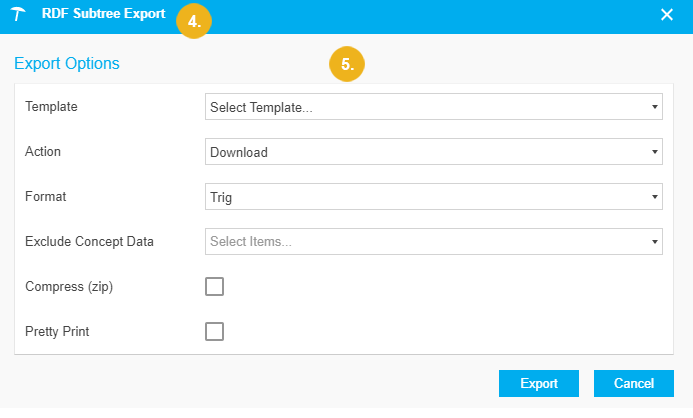Open the Select Template dropdown field
The width and height of the screenshot is (693, 418).
pos(425,107)
